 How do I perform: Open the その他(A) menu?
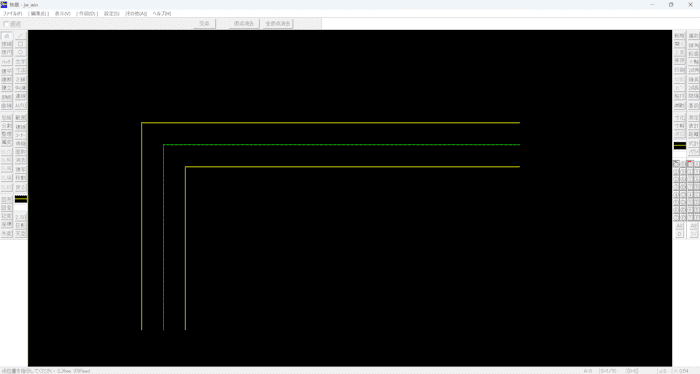click(x=136, y=14)
